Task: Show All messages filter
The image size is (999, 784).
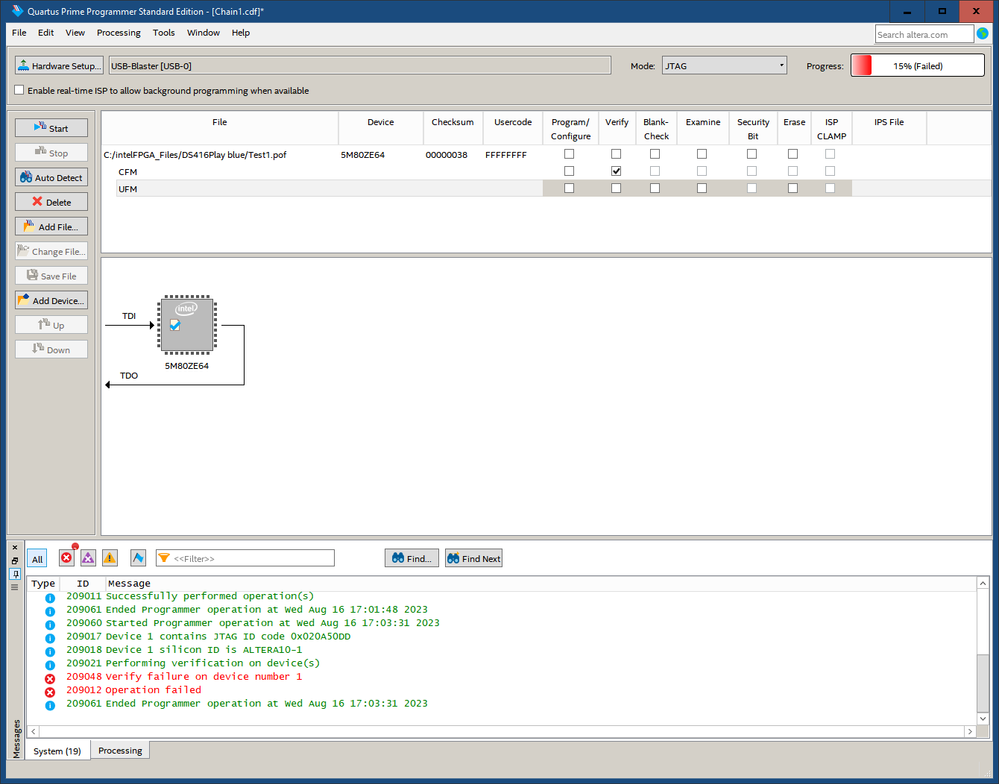Action: [x=37, y=559]
